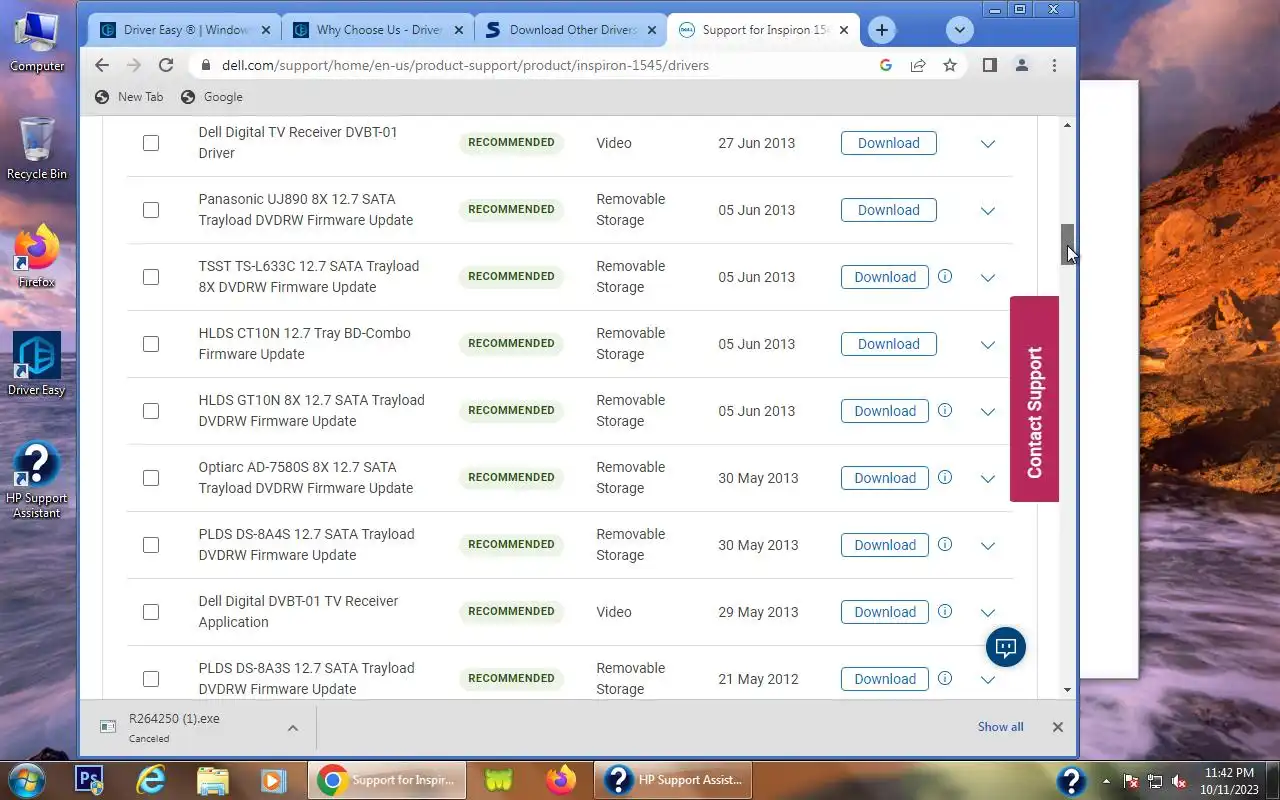Screen dimensions: 1280x800
Task: Tick the Optiarc AD-7580S checkbox
Action: (x=151, y=478)
